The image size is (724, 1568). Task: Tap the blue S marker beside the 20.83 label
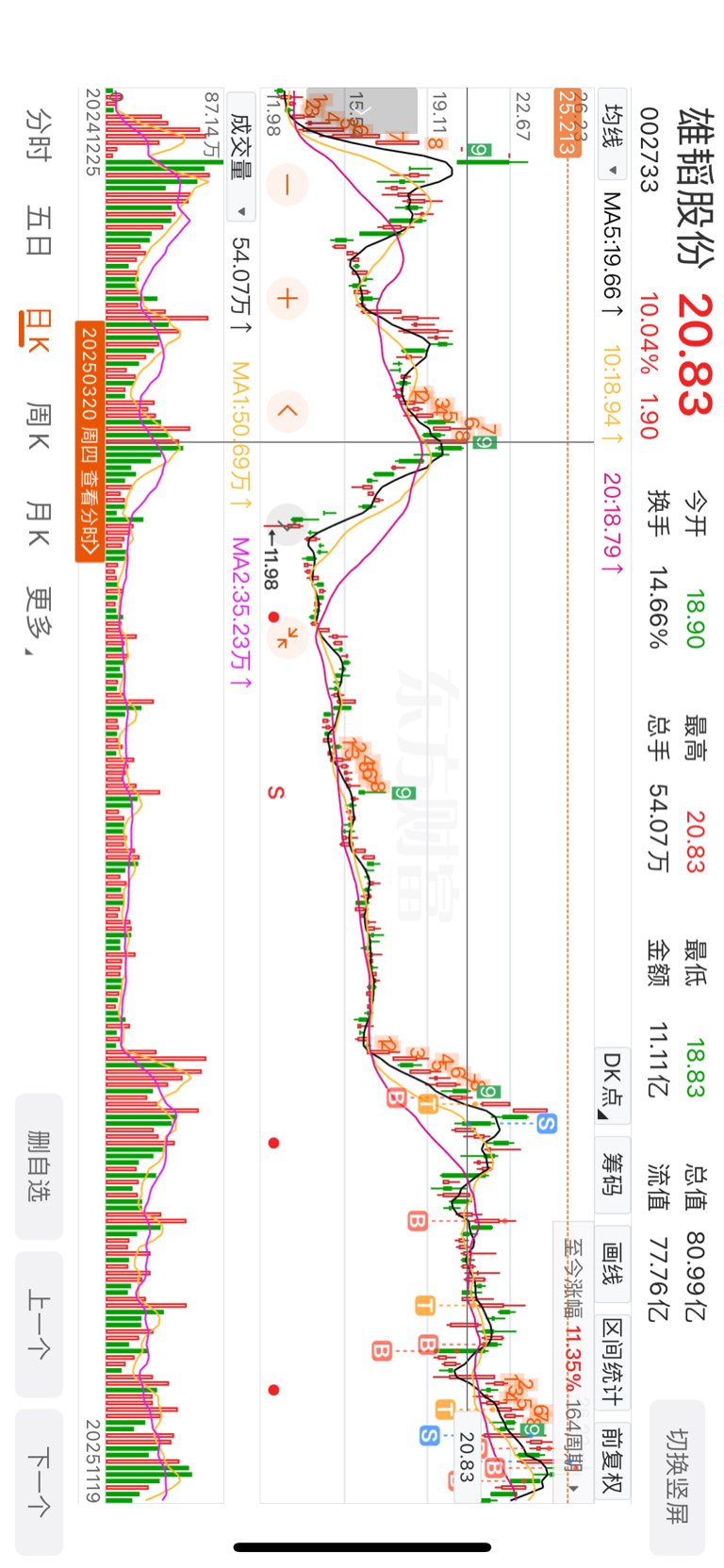(429, 1435)
